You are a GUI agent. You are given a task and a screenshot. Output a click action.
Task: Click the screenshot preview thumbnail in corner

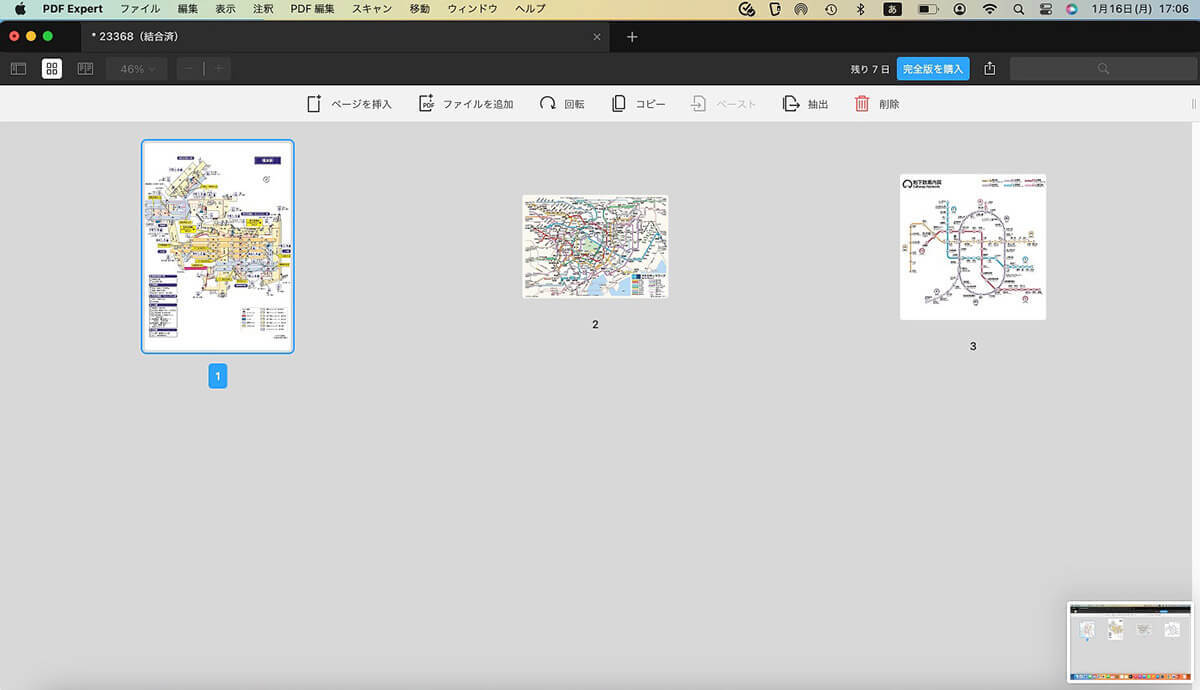[1130, 642]
